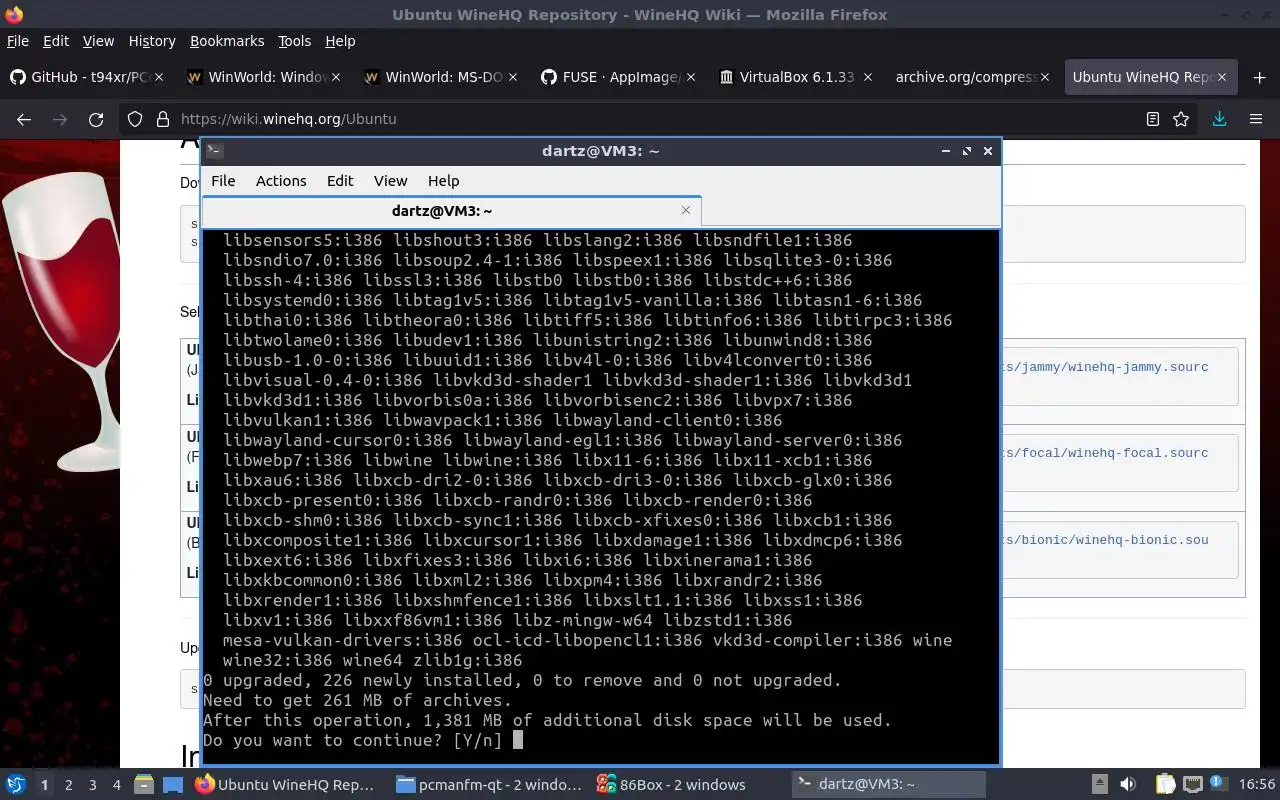Image resolution: width=1280 pixels, height=800 pixels.
Task: Open the tracking protection shield icon
Action: click(135, 119)
